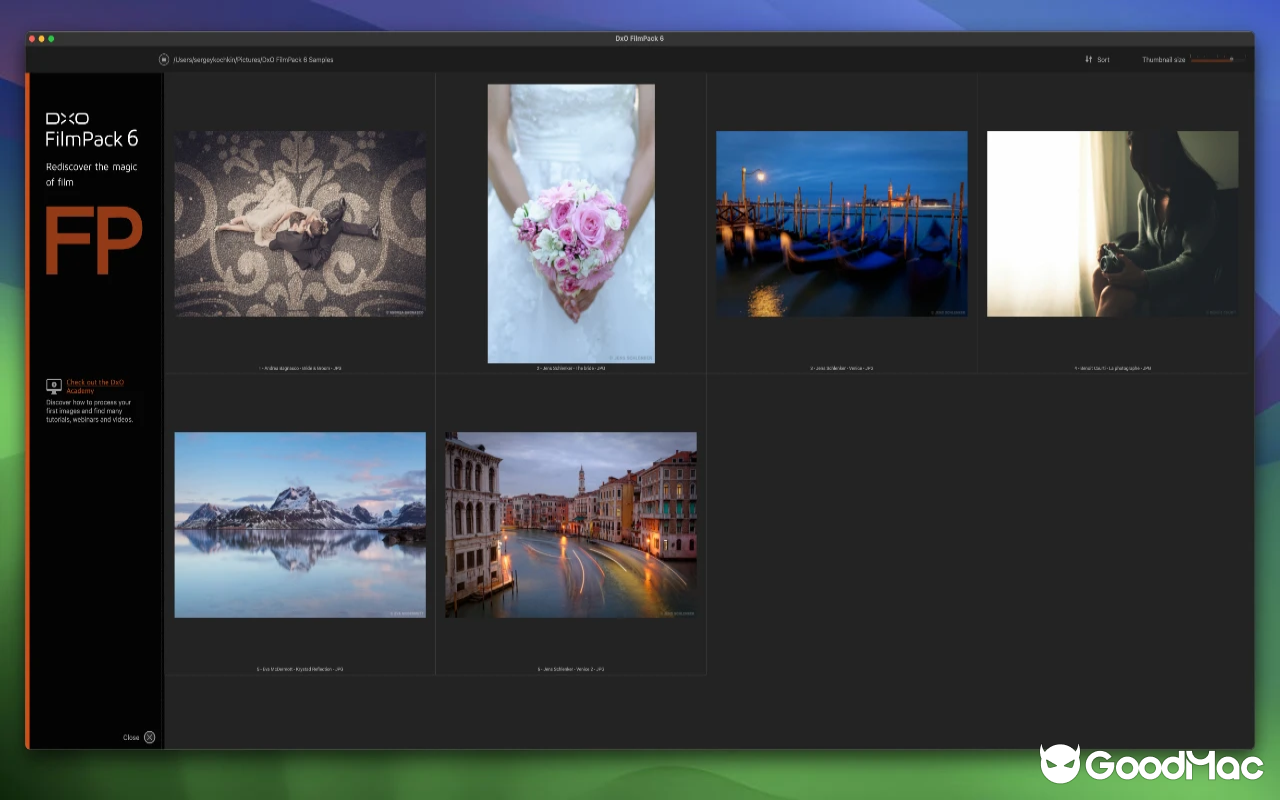The image size is (1280, 800).
Task: Select the bridal bouquet thumbnail
Action: click(571, 222)
